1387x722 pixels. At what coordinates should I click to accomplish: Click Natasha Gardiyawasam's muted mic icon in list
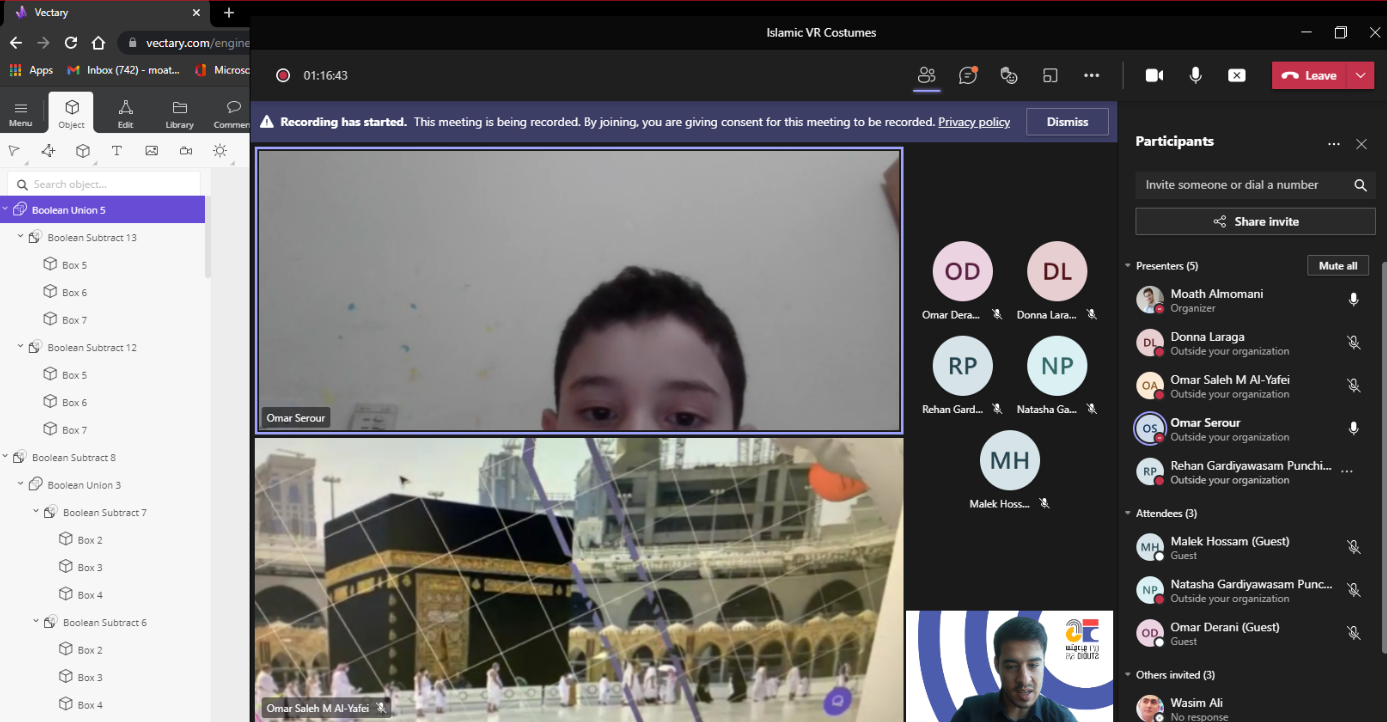pyautogui.click(x=1353, y=590)
